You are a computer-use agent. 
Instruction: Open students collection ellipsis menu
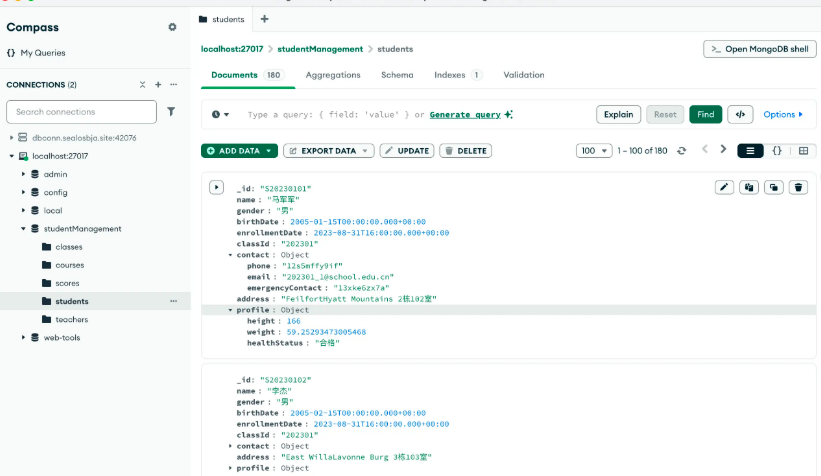point(174,301)
